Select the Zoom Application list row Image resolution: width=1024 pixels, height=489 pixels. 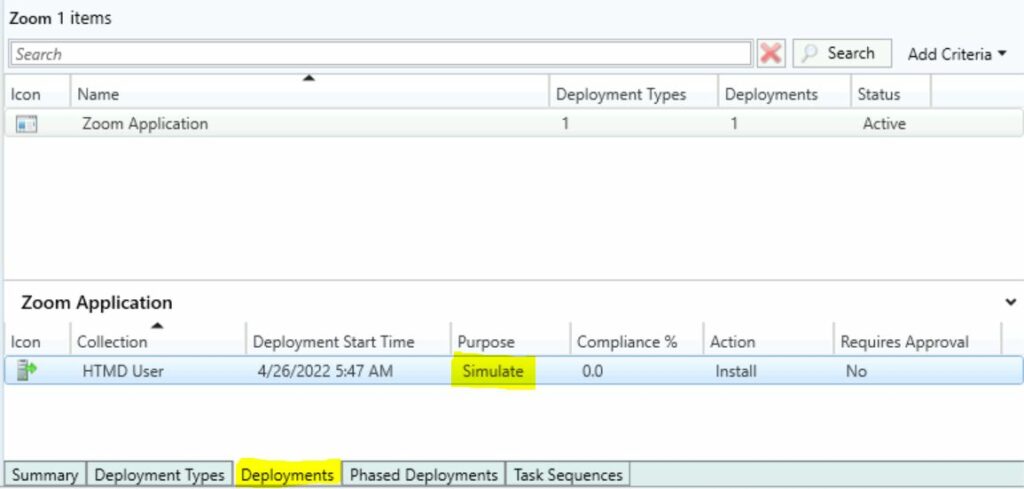[513, 124]
